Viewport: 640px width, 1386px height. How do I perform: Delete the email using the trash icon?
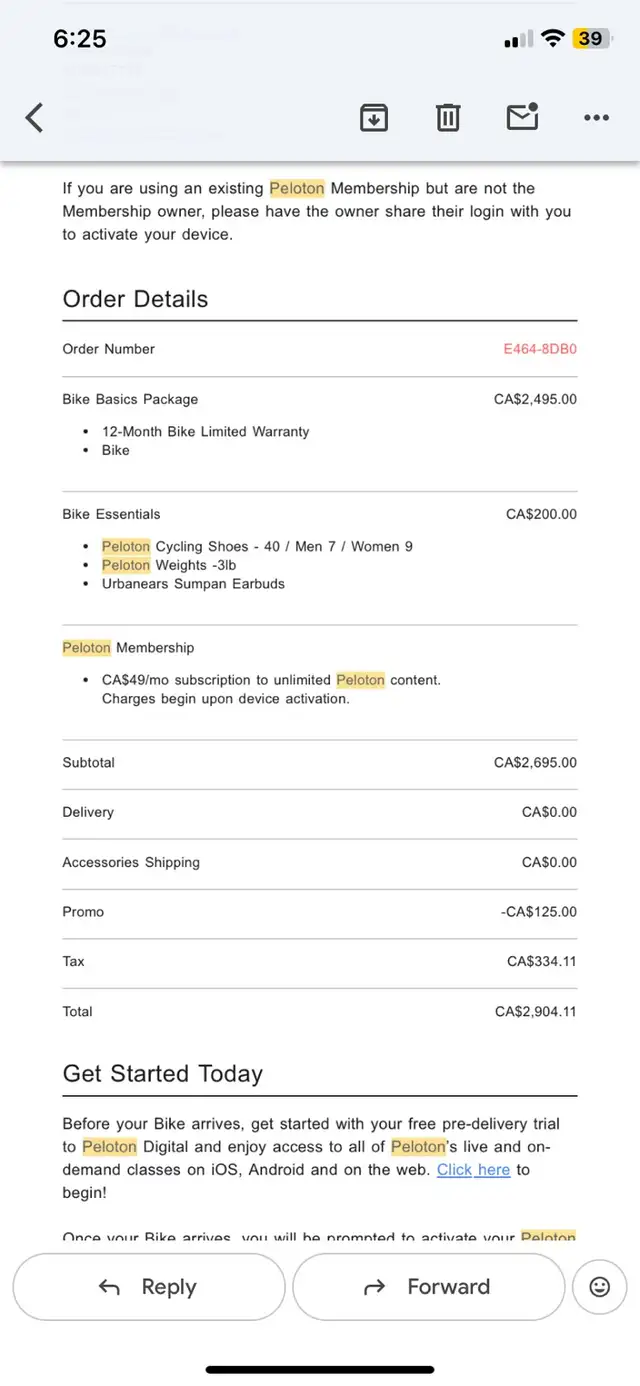pos(448,118)
